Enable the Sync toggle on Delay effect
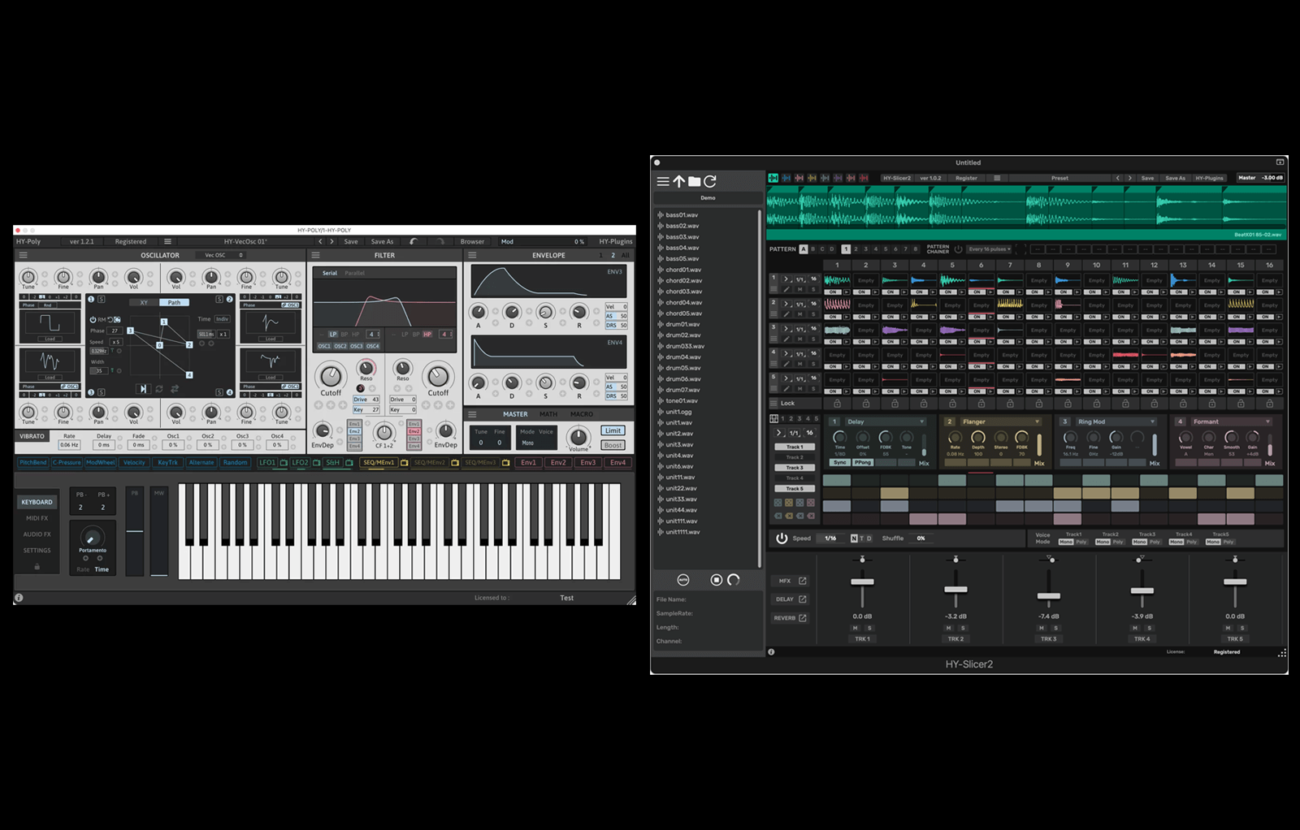Screen dimensions: 1300x830 (840, 463)
